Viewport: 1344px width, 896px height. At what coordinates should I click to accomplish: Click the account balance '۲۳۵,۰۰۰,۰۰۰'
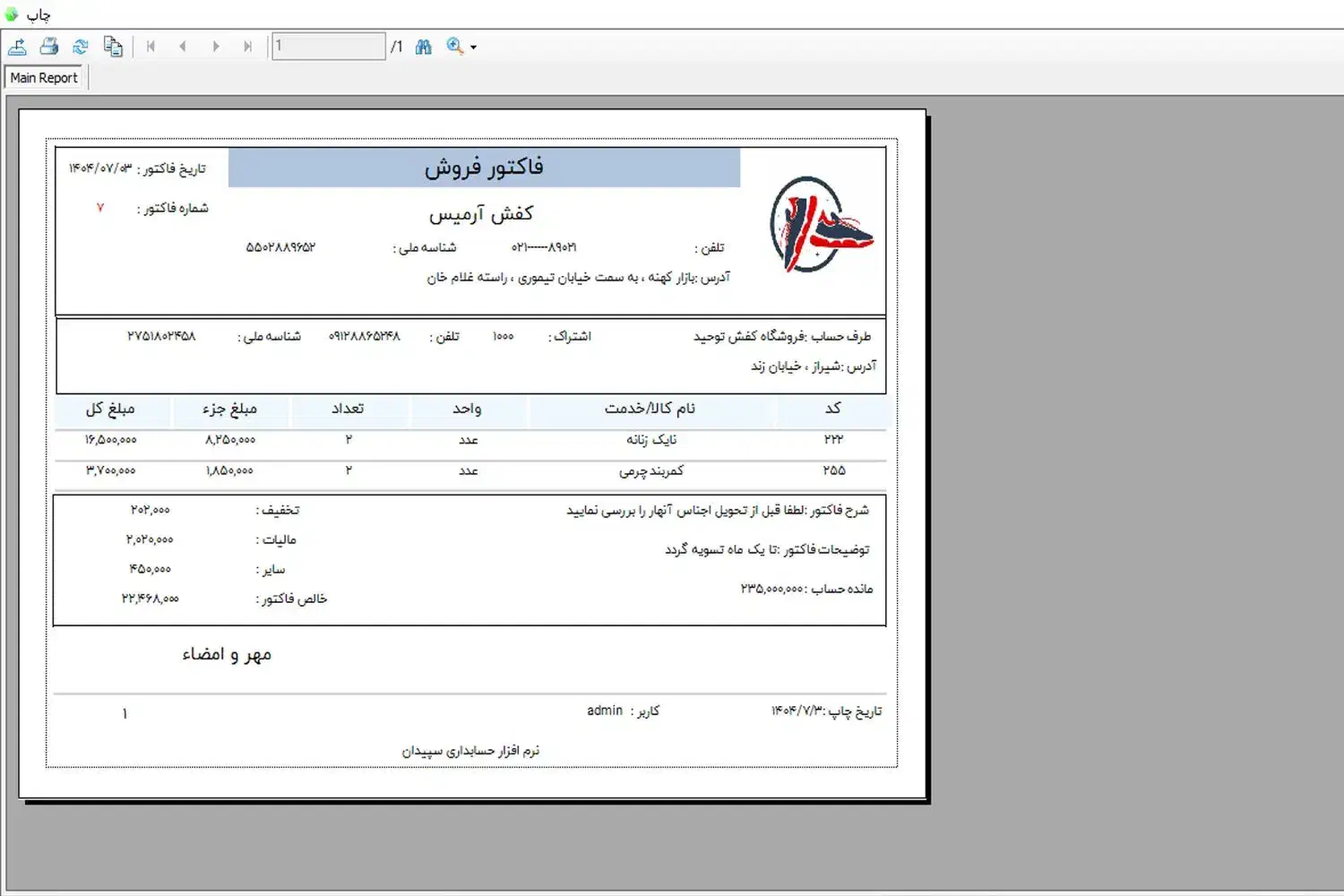(772, 589)
